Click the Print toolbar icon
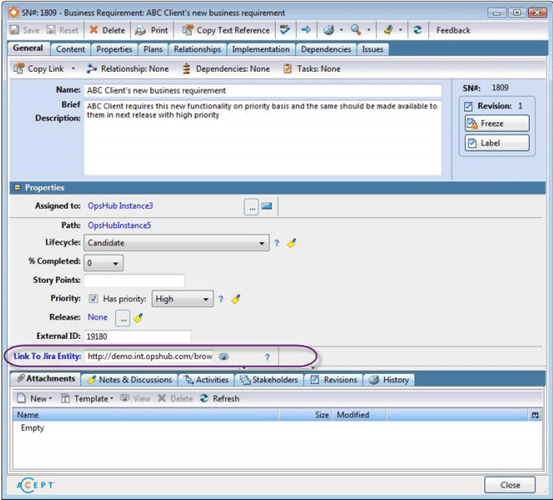Image resolution: width=553 pixels, height=500 pixels. click(x=140, y=30)
